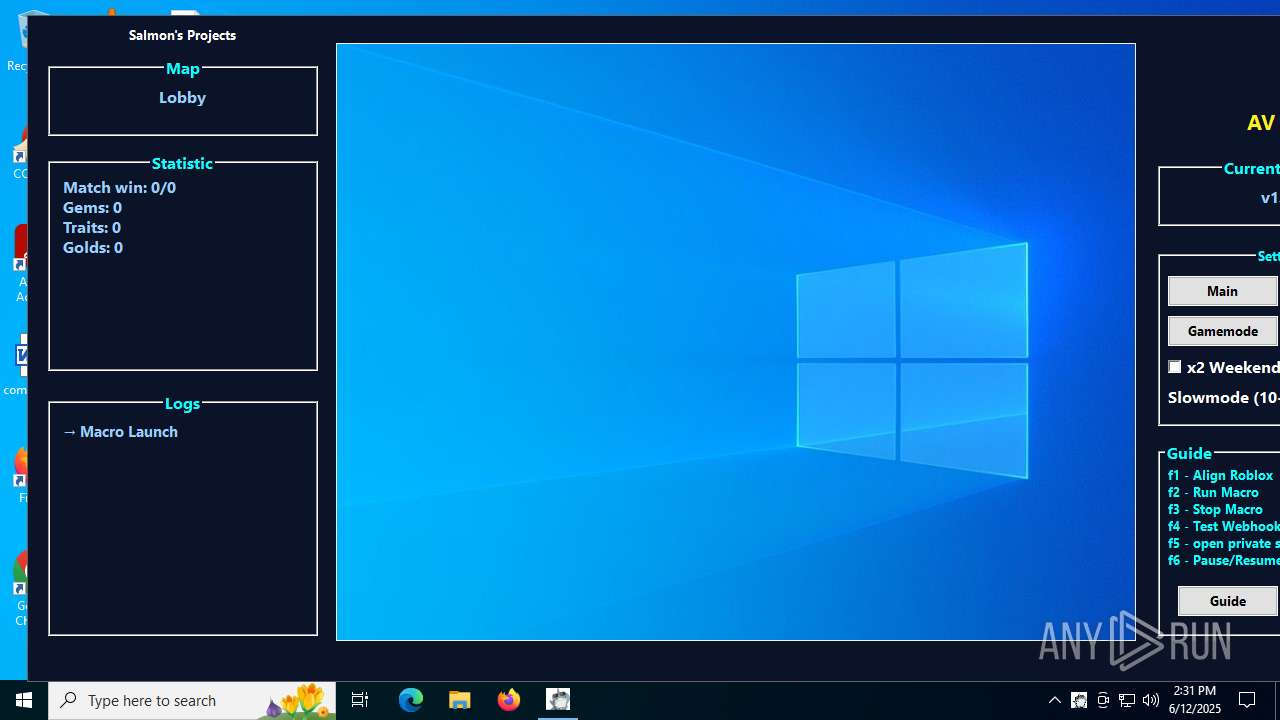
Task: Click the Lobby map label
Action: pyautogui.click(x=182, y=97)
